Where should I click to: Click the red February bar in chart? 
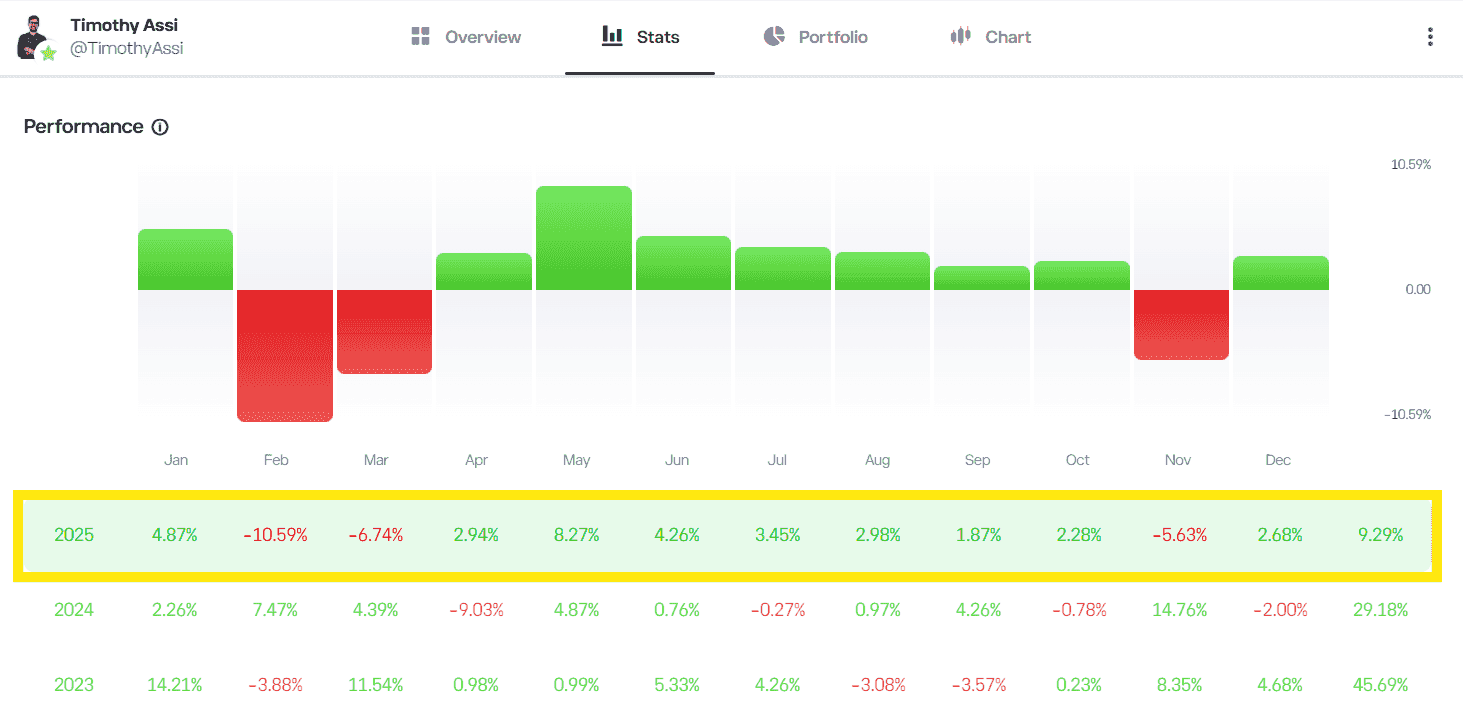point(285,355)
